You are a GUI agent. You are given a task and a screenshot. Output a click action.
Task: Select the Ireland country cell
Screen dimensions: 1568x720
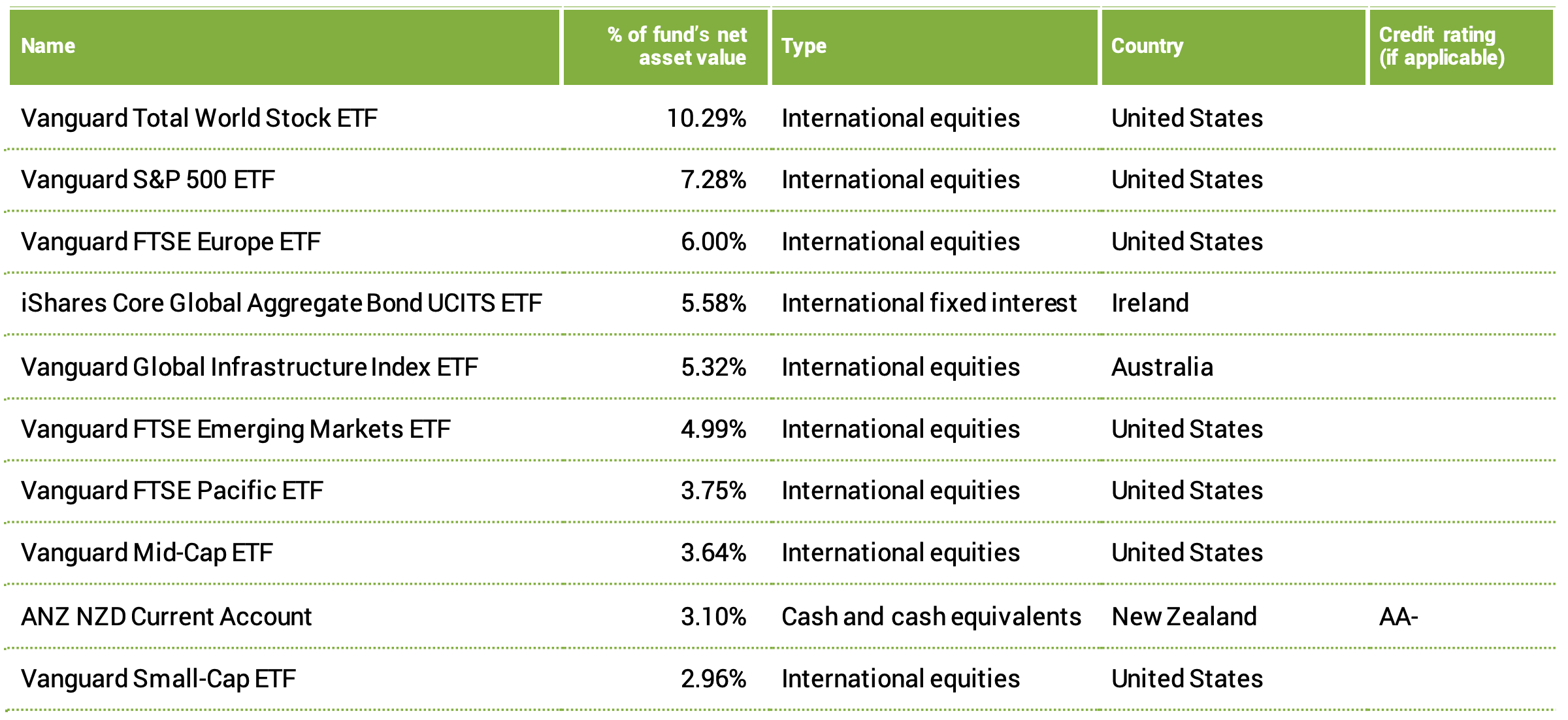(1150, 303)
